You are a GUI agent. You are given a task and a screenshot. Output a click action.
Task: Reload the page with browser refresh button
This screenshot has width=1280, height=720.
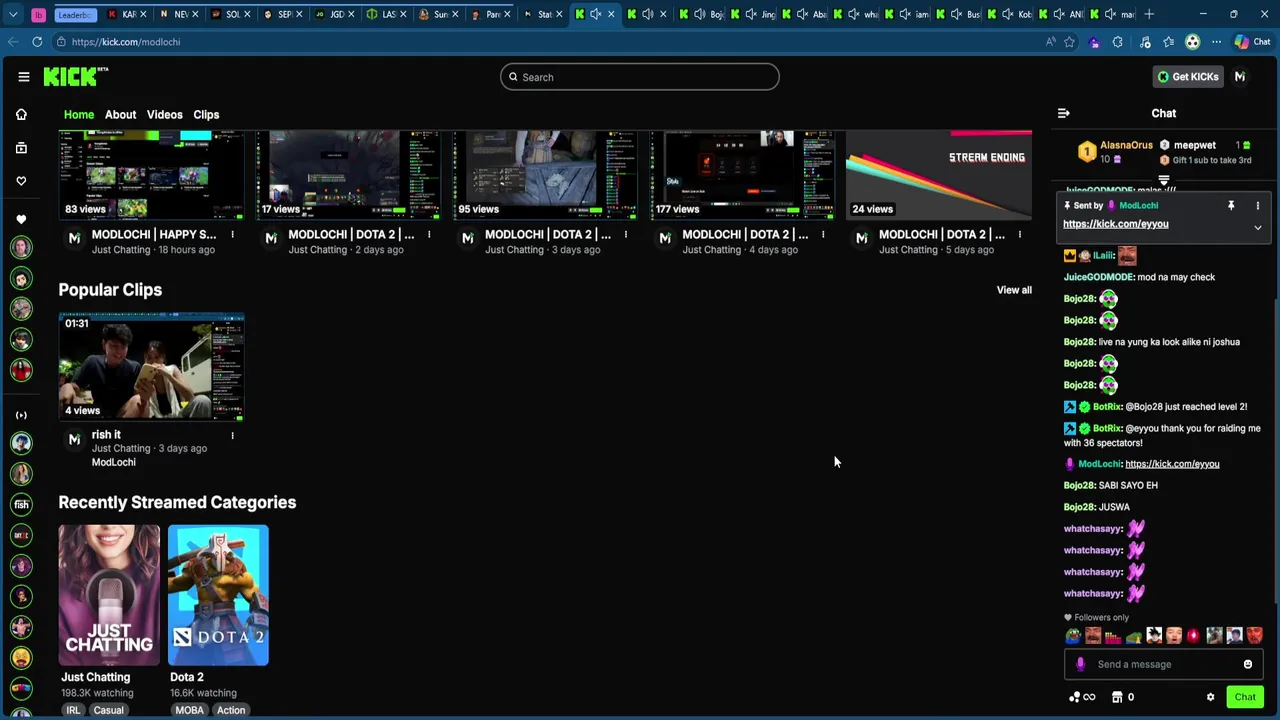(x=37, y=42)
